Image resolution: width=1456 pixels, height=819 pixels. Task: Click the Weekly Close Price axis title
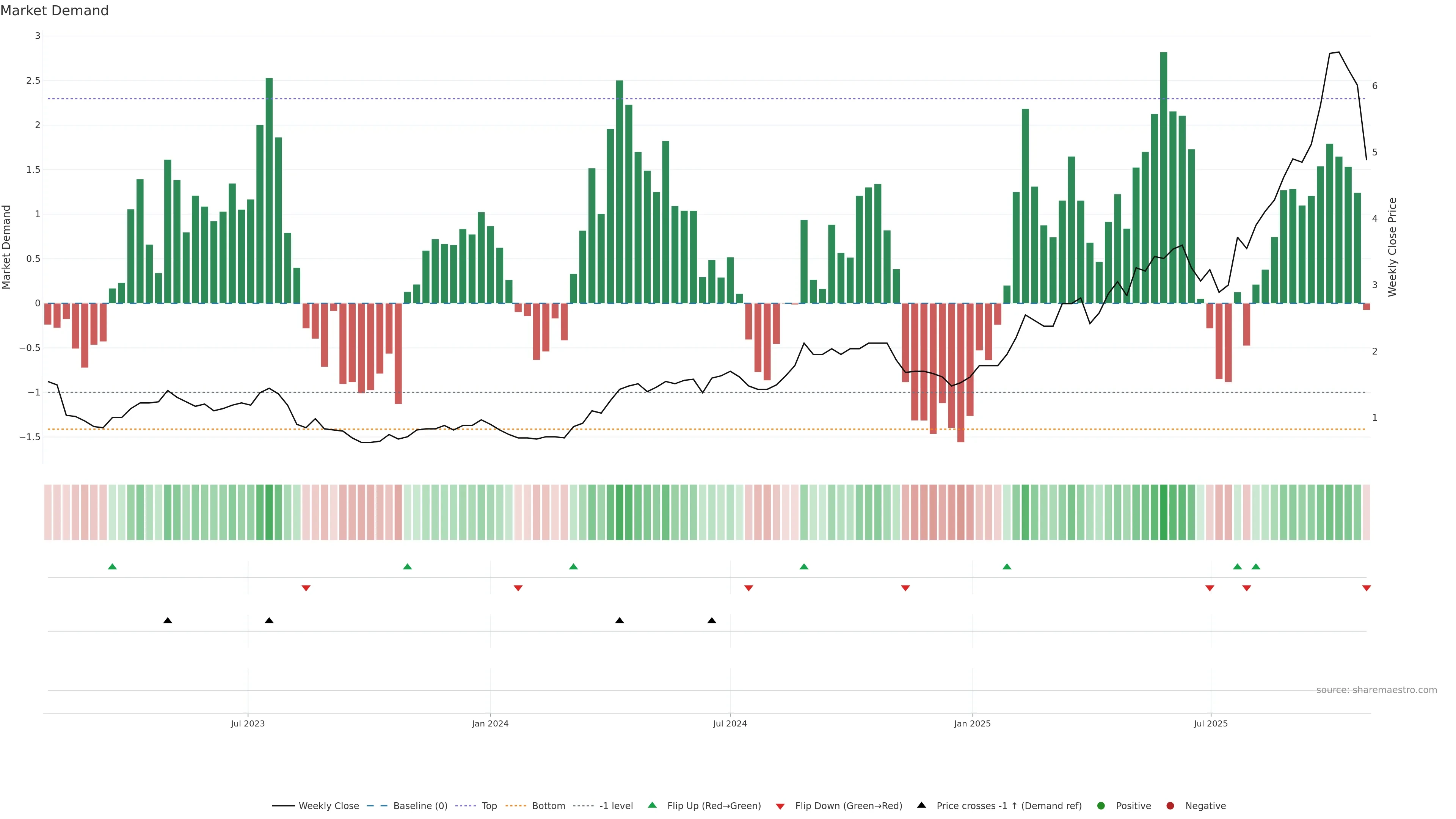[1392, 247]
